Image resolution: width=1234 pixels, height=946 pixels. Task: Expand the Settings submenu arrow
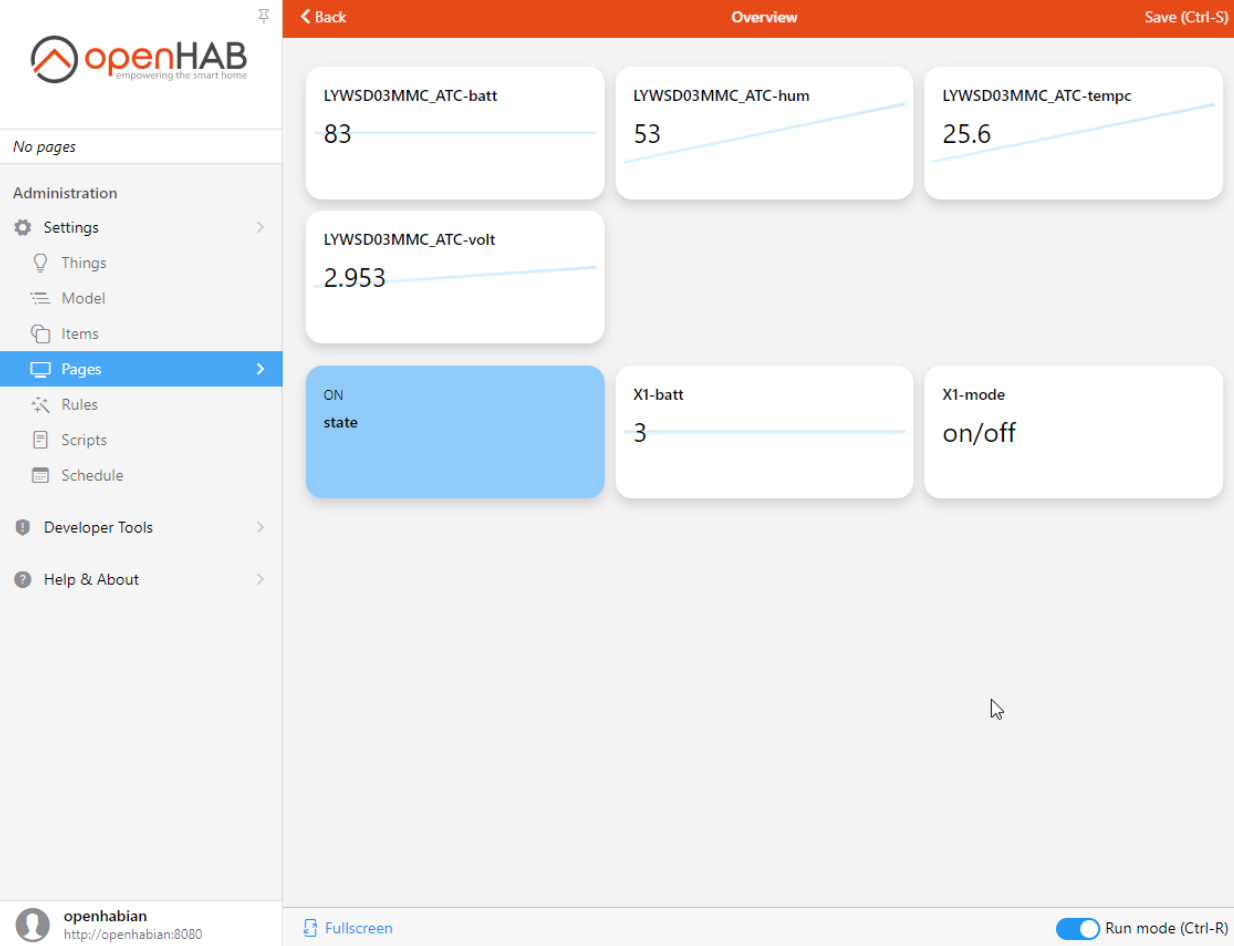click(260, 227)
